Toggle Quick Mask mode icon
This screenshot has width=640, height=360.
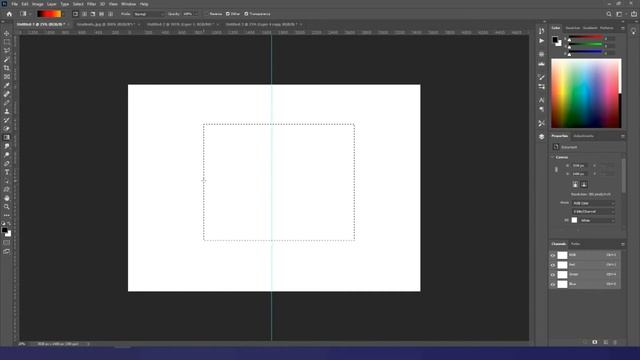click(x=7, y=243)
